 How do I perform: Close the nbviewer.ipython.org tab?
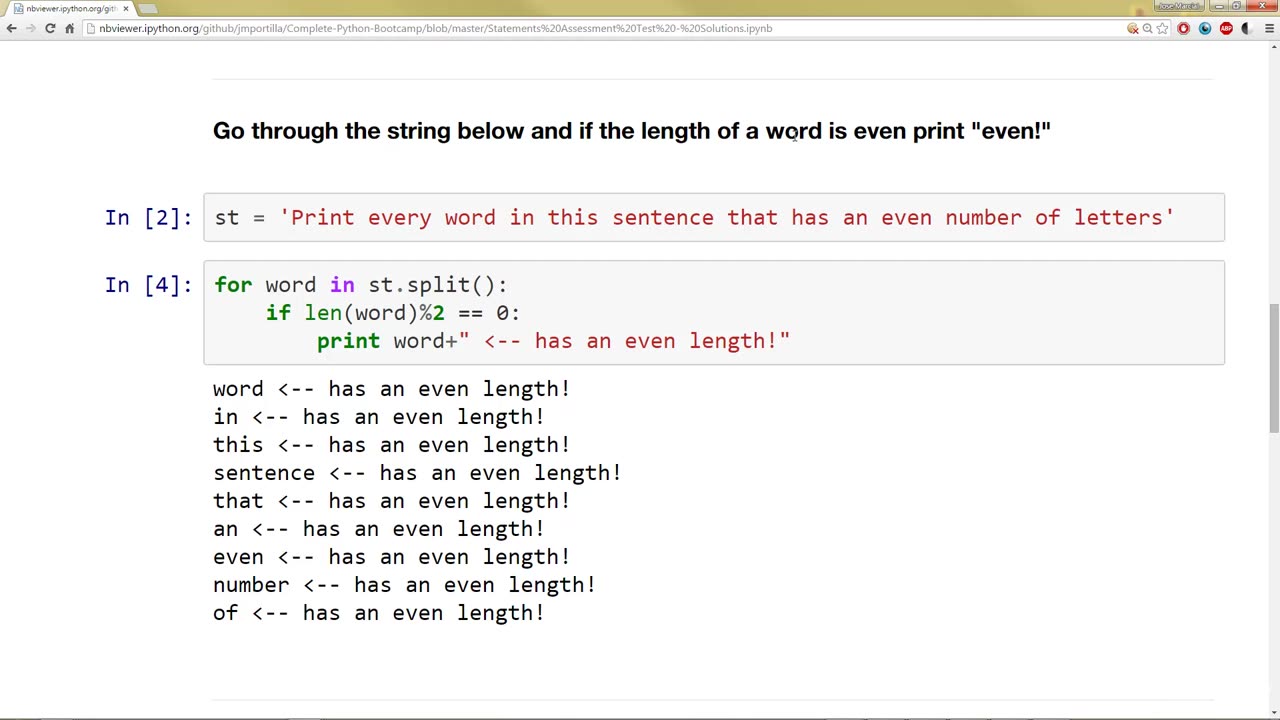pos(126,8)
